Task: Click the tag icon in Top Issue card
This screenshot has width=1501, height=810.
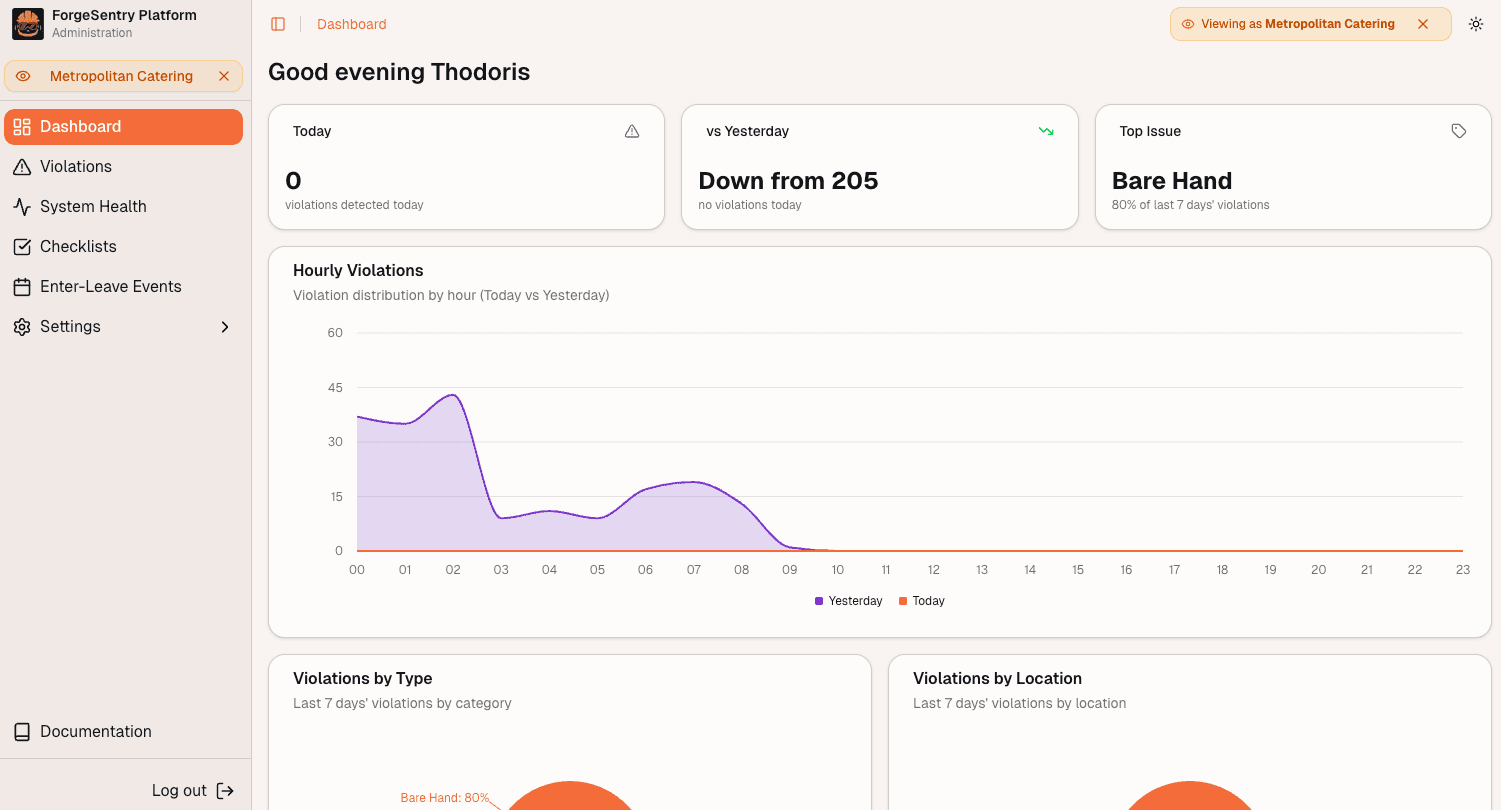Action: [1459, 131]
